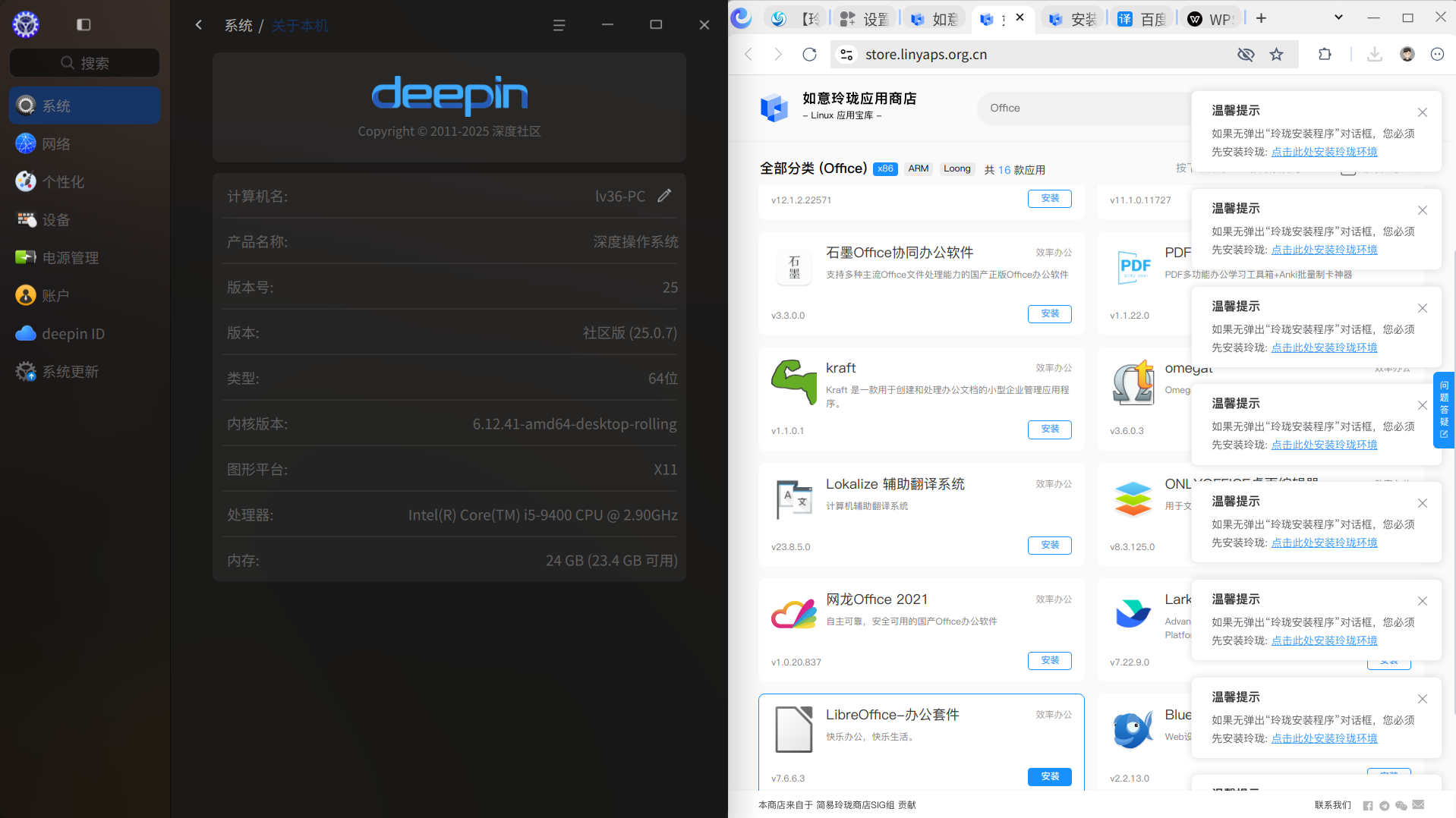This screenshot has width=1456, height=818.
Task: Toggle the tracking-protection eye icon in address bar
Action: coord(1246,55)
